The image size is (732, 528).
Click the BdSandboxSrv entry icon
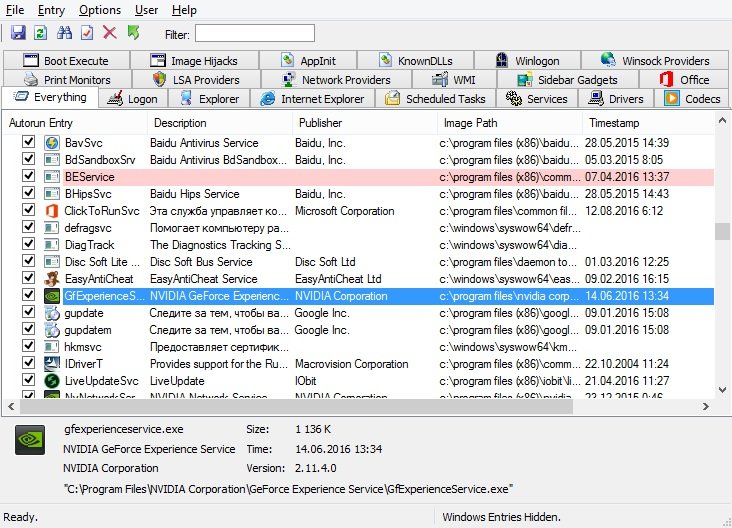point(52,160)
